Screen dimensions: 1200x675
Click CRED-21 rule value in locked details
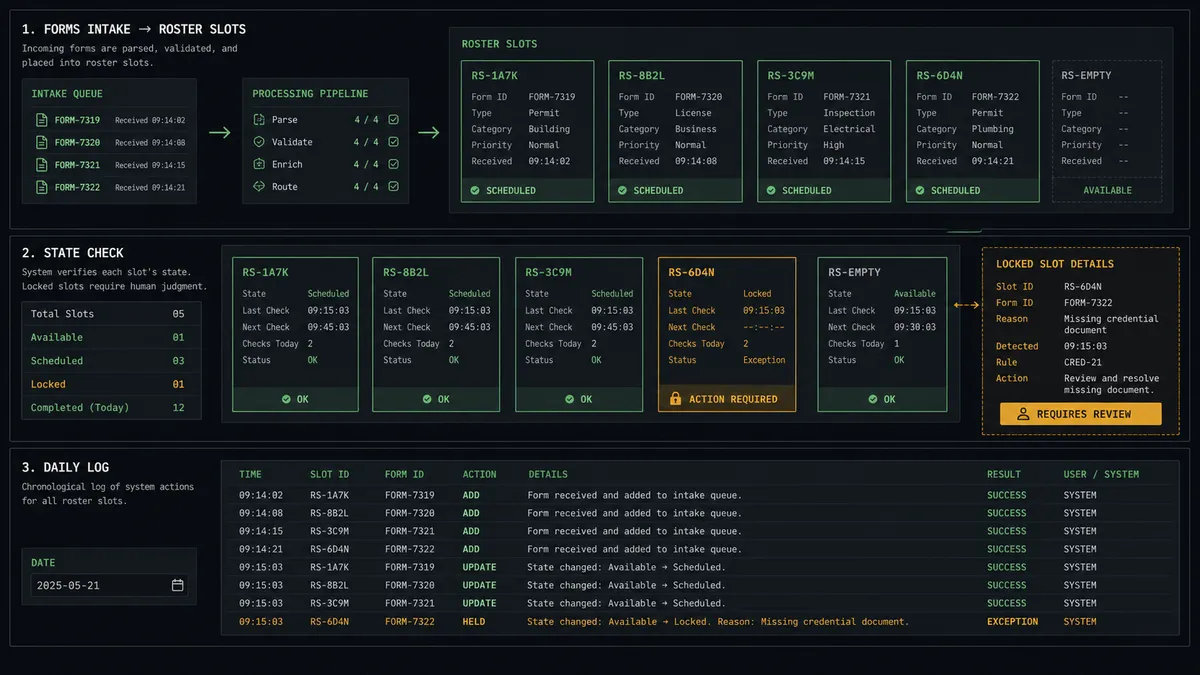tap(1084, 362)
